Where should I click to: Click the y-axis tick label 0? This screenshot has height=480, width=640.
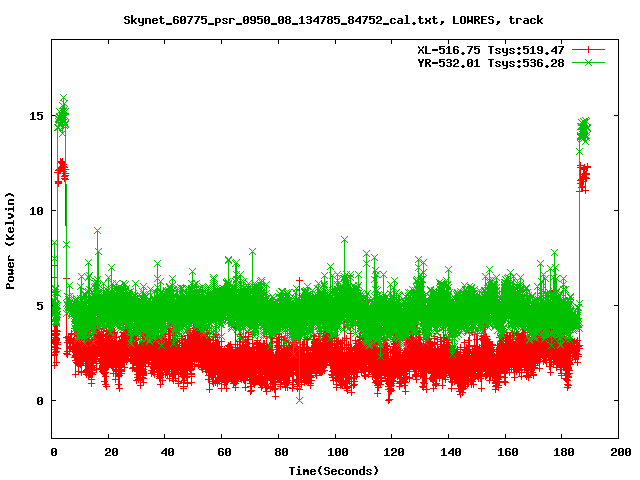click(x=40, y=401)
